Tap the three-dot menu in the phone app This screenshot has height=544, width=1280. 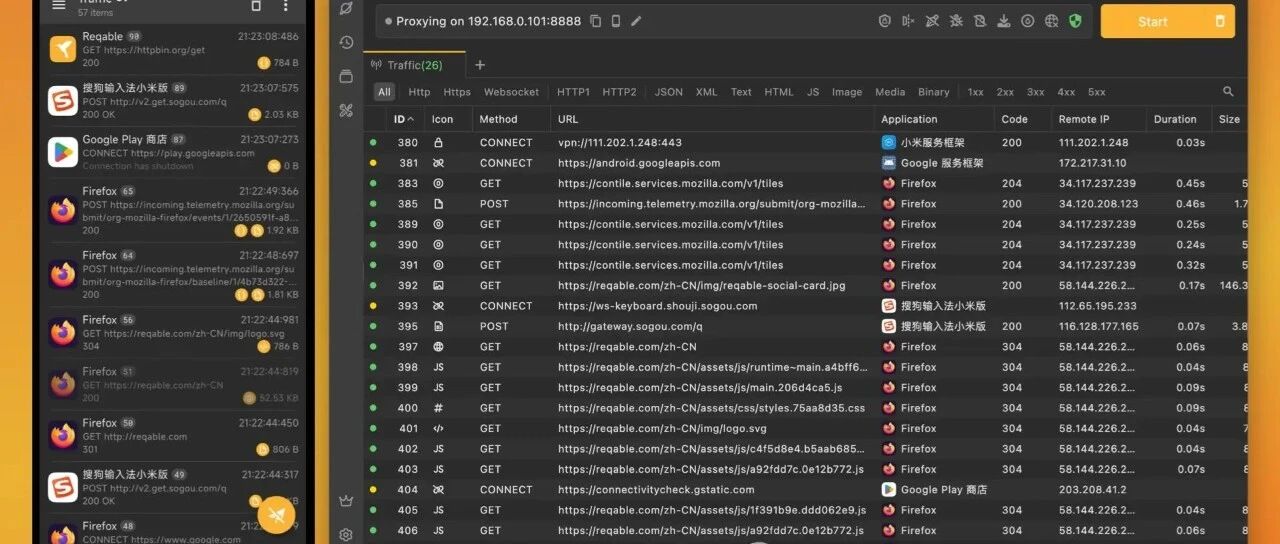click(x=286, y=6)
